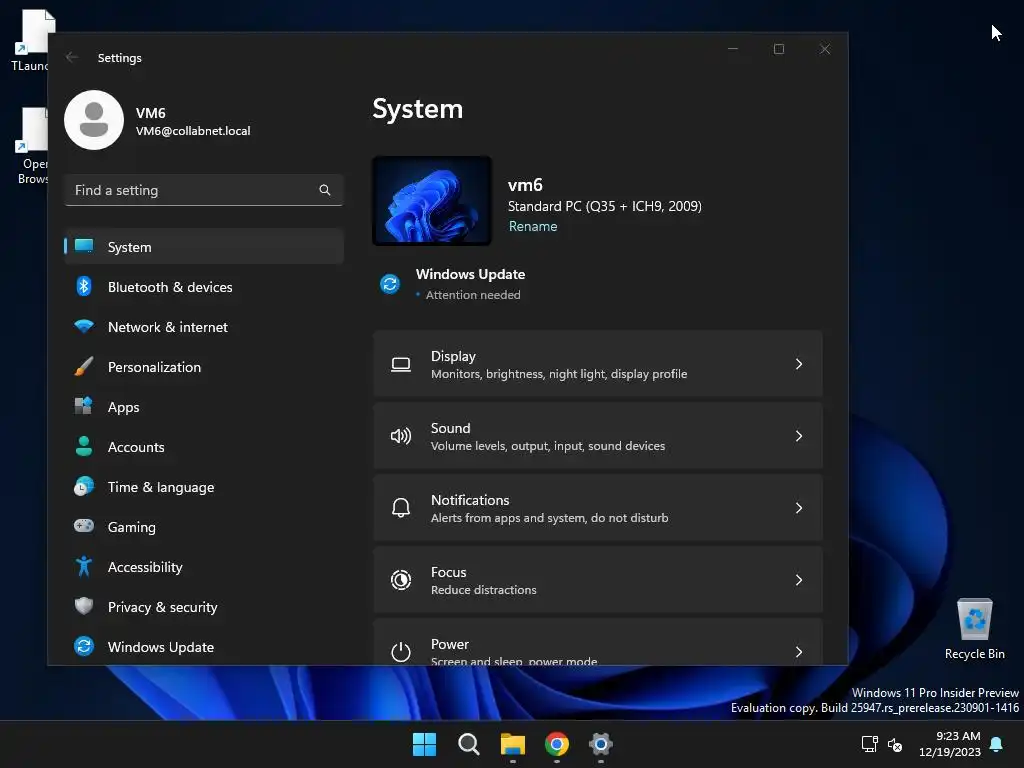Click the Windows Update sidebar icon
This screenshot has width=1024, height=768.
(x=84, y=646)
